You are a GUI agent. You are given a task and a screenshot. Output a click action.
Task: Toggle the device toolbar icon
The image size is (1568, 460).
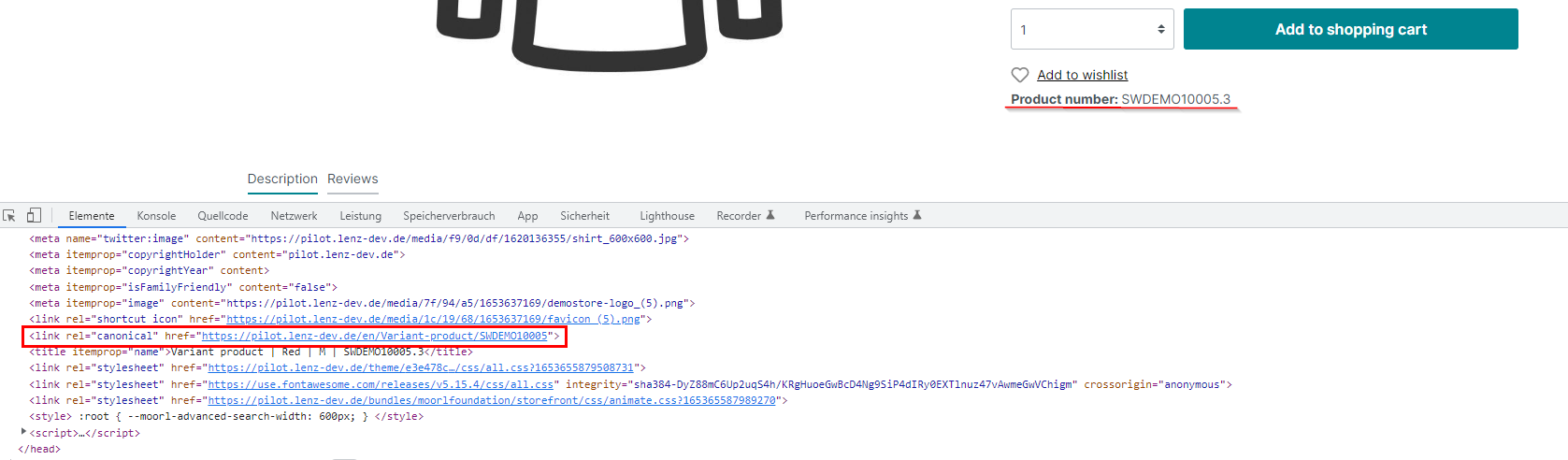tap(34, 216)
